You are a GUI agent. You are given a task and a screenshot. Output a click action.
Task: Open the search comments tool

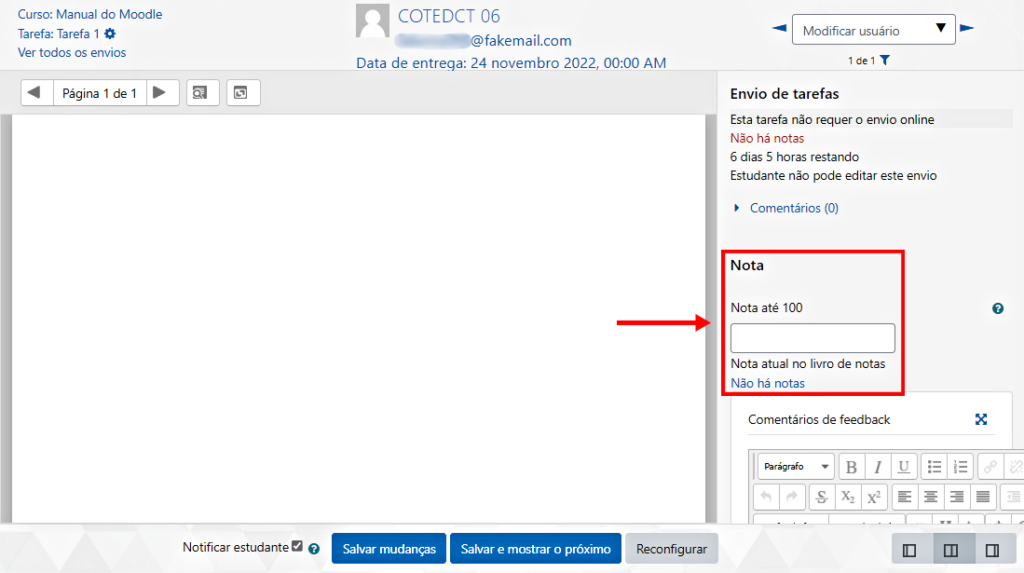[202, 93]
